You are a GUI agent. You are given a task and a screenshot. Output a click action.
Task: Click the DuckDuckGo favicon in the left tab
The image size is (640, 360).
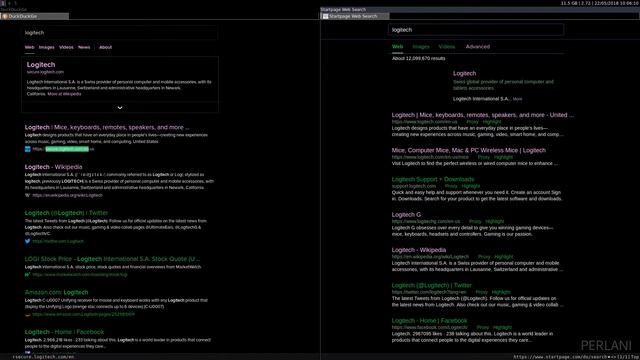(x=5, y=16)
